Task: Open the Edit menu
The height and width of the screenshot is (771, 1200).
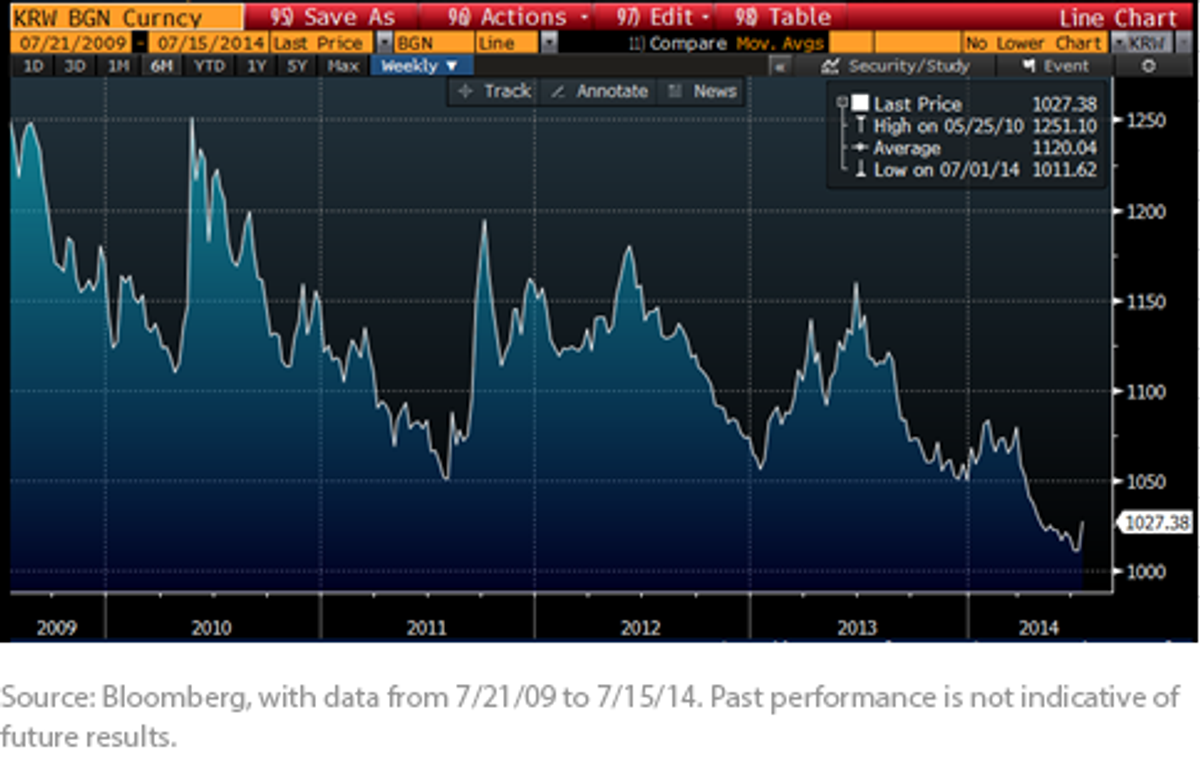Action: pos(653,17)
